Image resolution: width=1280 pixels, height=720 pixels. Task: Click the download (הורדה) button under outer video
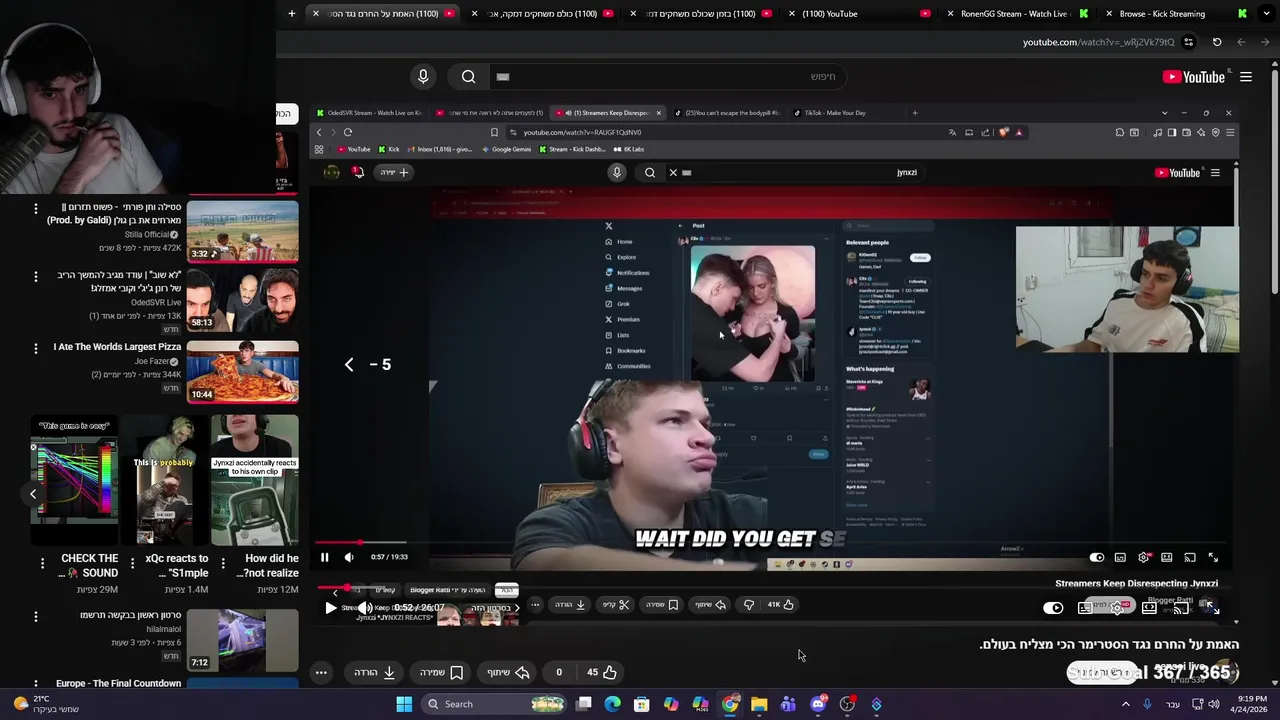click(x=375, y=672)
